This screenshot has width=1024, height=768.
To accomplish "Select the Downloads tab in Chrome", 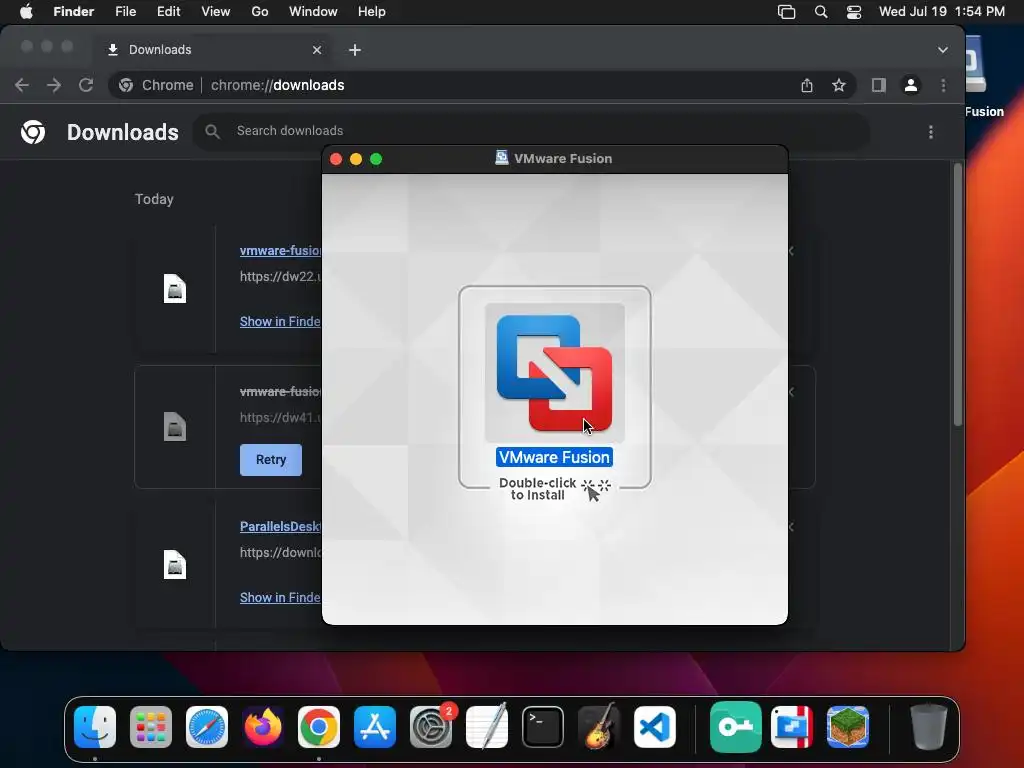I will [209, 50].
